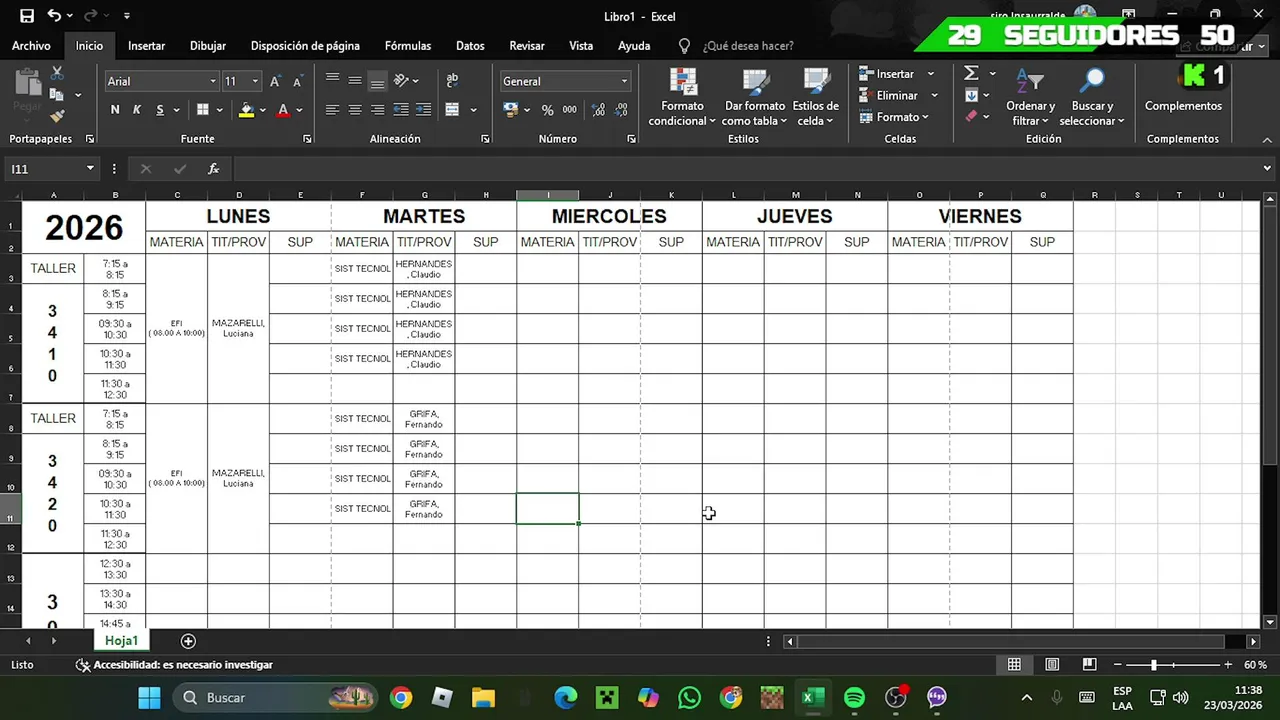Add a new sheet with the plus icon
Viewport: 1280px width, 720px height.
[x=188, y=641]
